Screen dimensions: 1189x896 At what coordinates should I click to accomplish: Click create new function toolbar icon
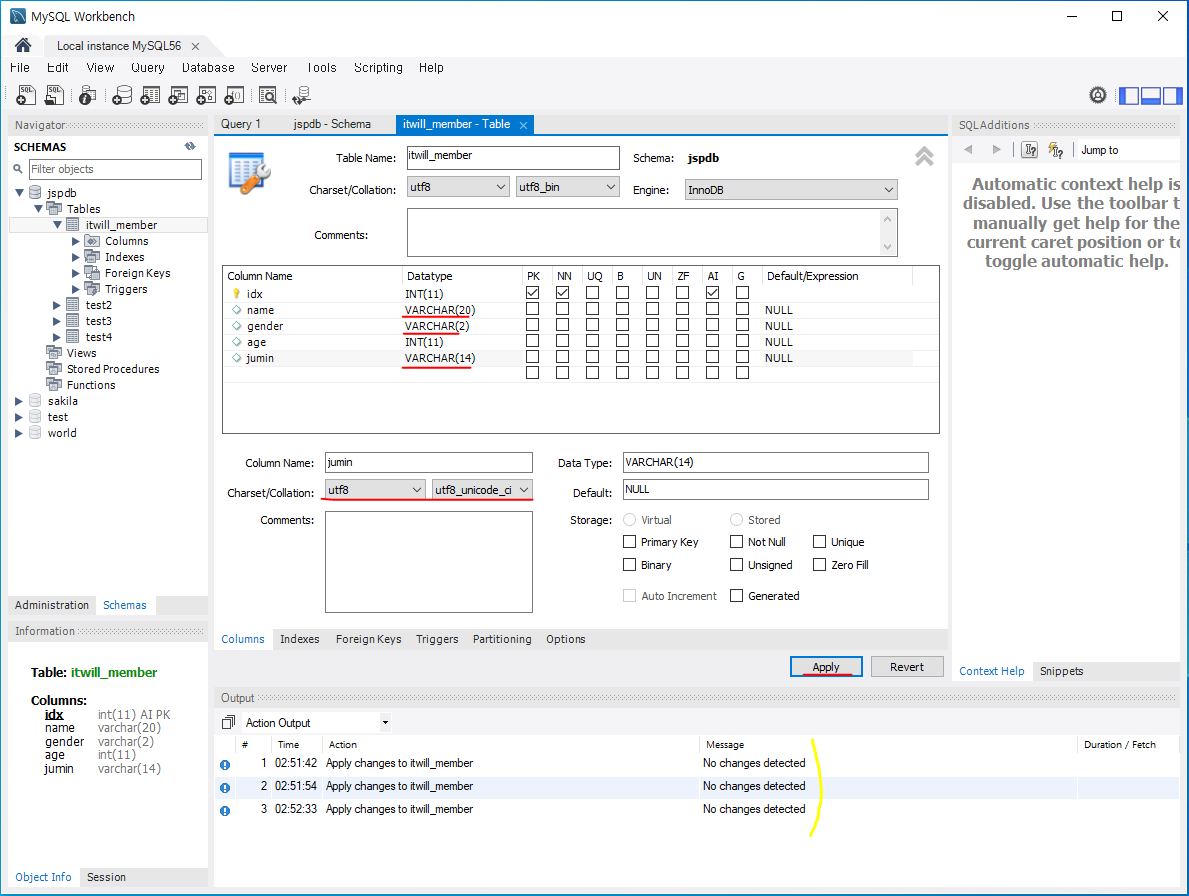(x=234, y=96)
